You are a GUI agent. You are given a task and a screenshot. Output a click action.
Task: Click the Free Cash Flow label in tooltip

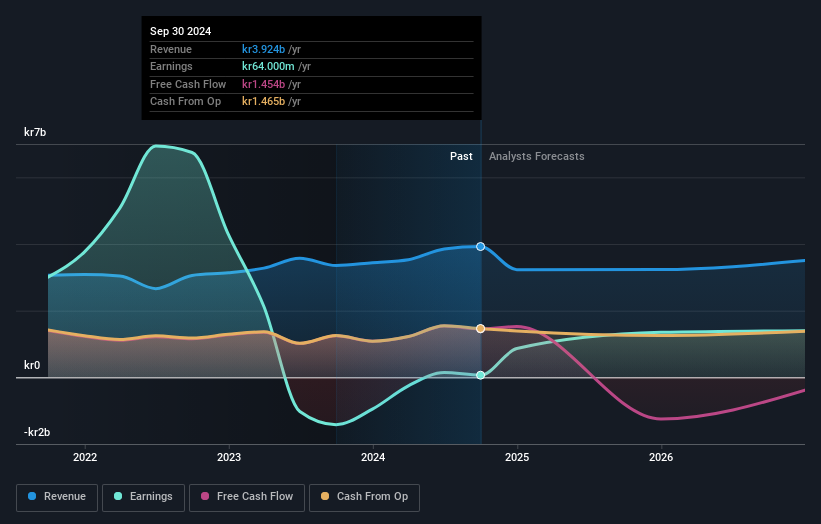point(188,84)
